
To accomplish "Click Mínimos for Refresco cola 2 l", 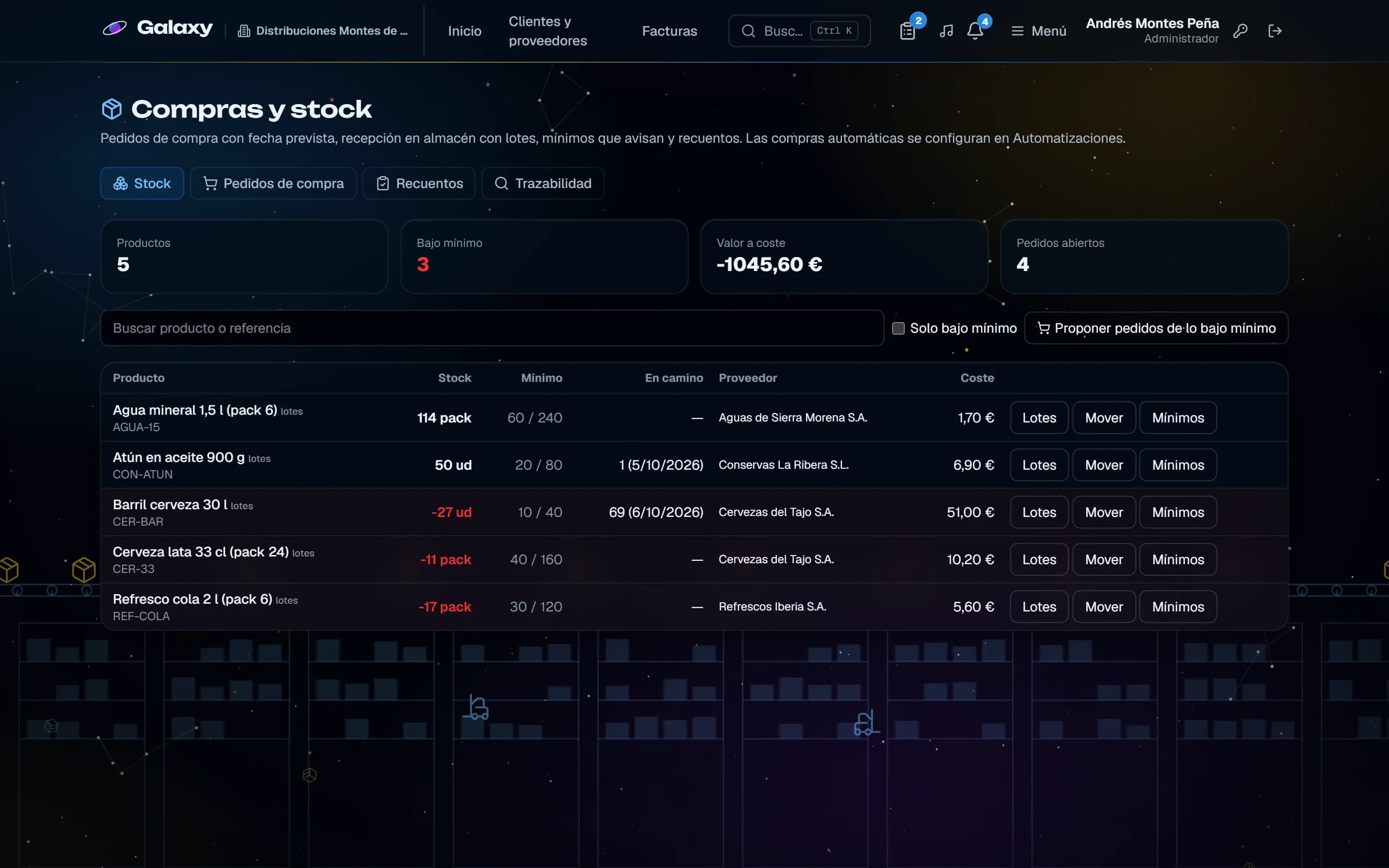I will coord(1178,607).
